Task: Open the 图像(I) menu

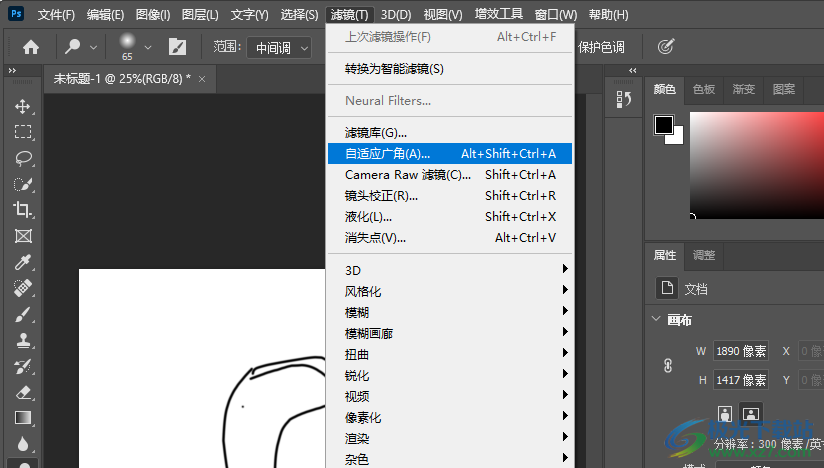Action: (153, 15)
